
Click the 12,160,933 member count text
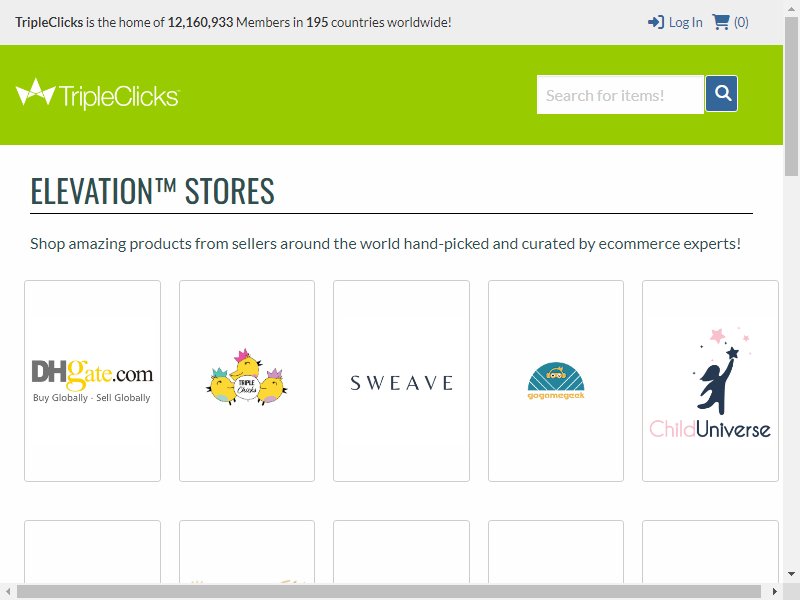tap(200, 22)
